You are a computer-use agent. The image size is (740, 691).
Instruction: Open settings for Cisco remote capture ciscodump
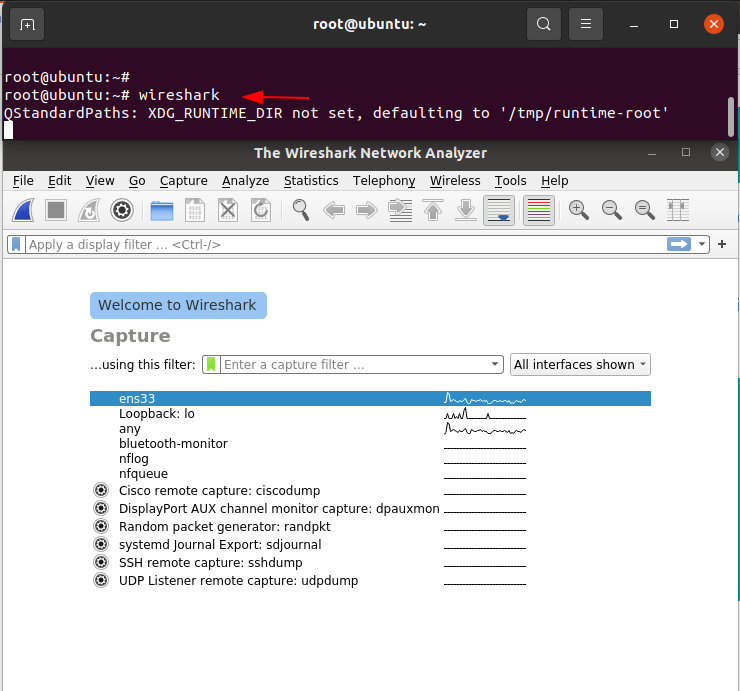[101, 490]
